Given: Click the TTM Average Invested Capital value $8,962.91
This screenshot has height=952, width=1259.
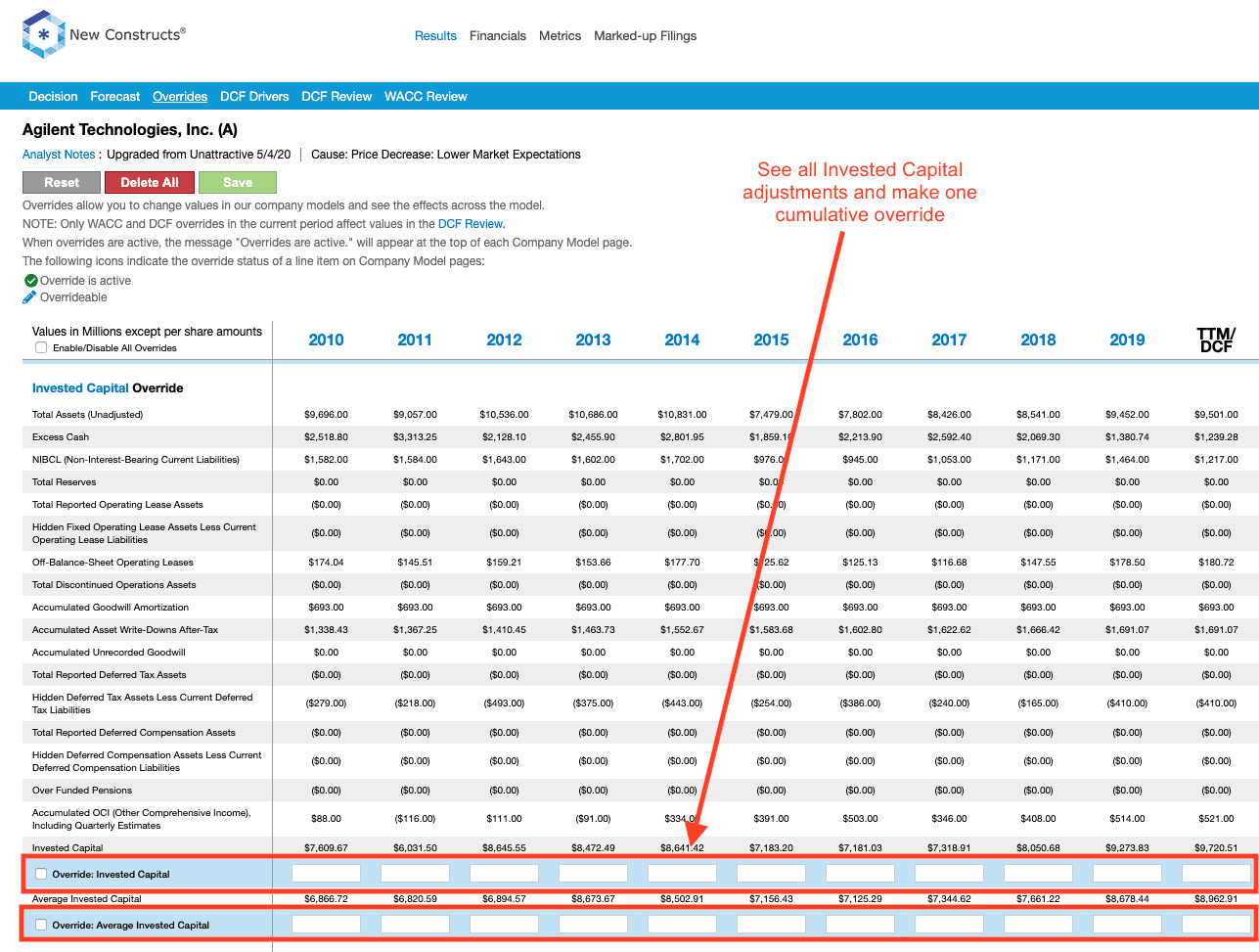Looking at the screenshot, I should (x=1216, y=898).
